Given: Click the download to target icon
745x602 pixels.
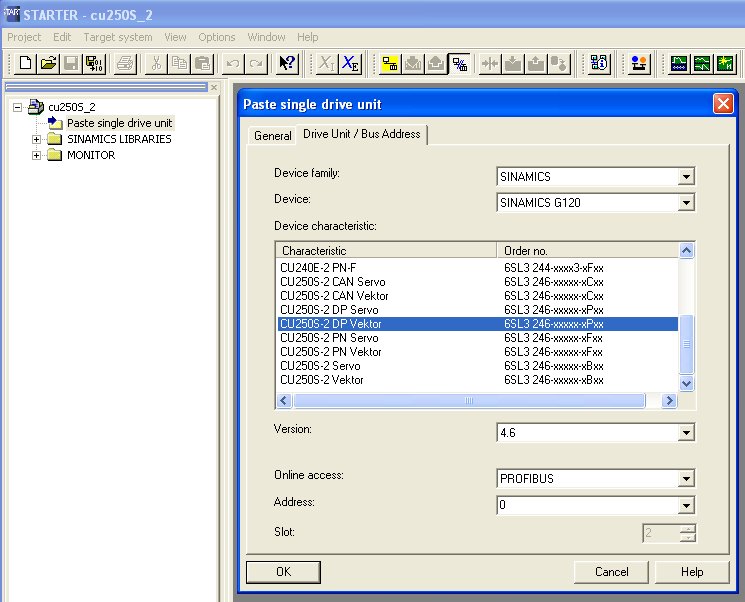Looking at the screenshot, I should click(413, 63).
